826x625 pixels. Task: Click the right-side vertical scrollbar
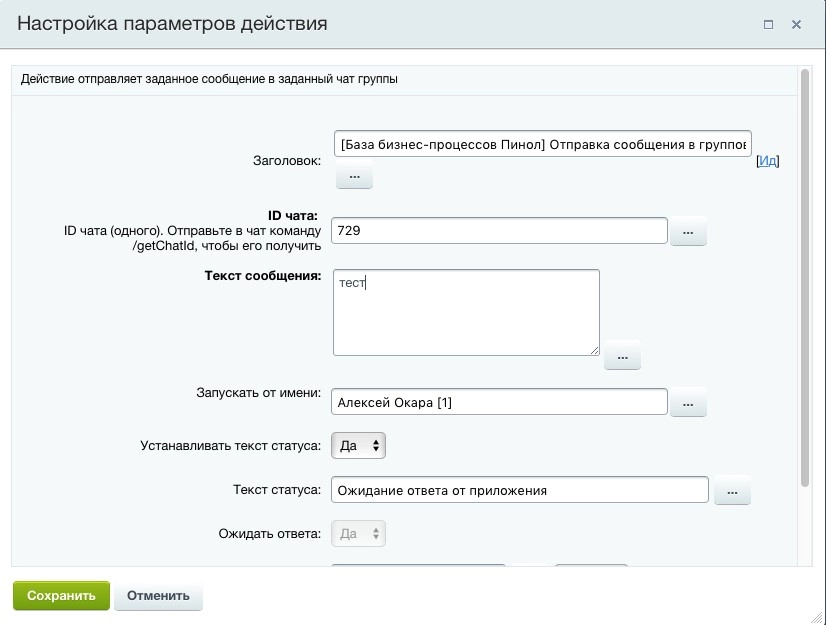pyautogui.click(x=804, y=300)
